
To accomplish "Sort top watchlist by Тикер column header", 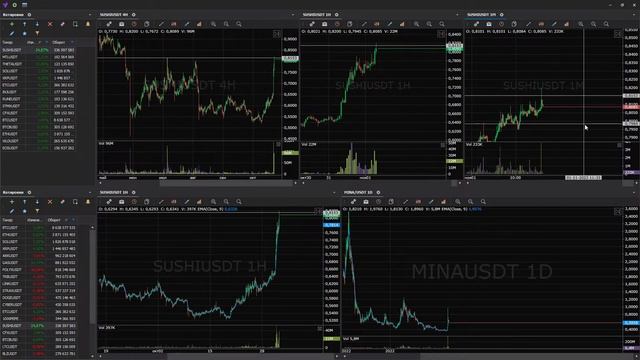I will coord(7,42).
